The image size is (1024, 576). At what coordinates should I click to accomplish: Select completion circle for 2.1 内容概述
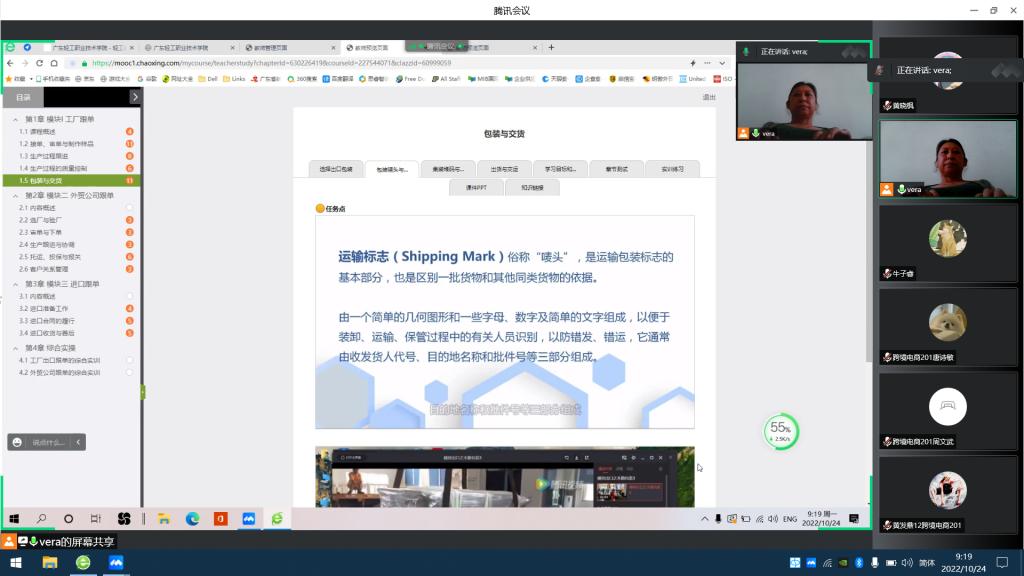(130, 207)
